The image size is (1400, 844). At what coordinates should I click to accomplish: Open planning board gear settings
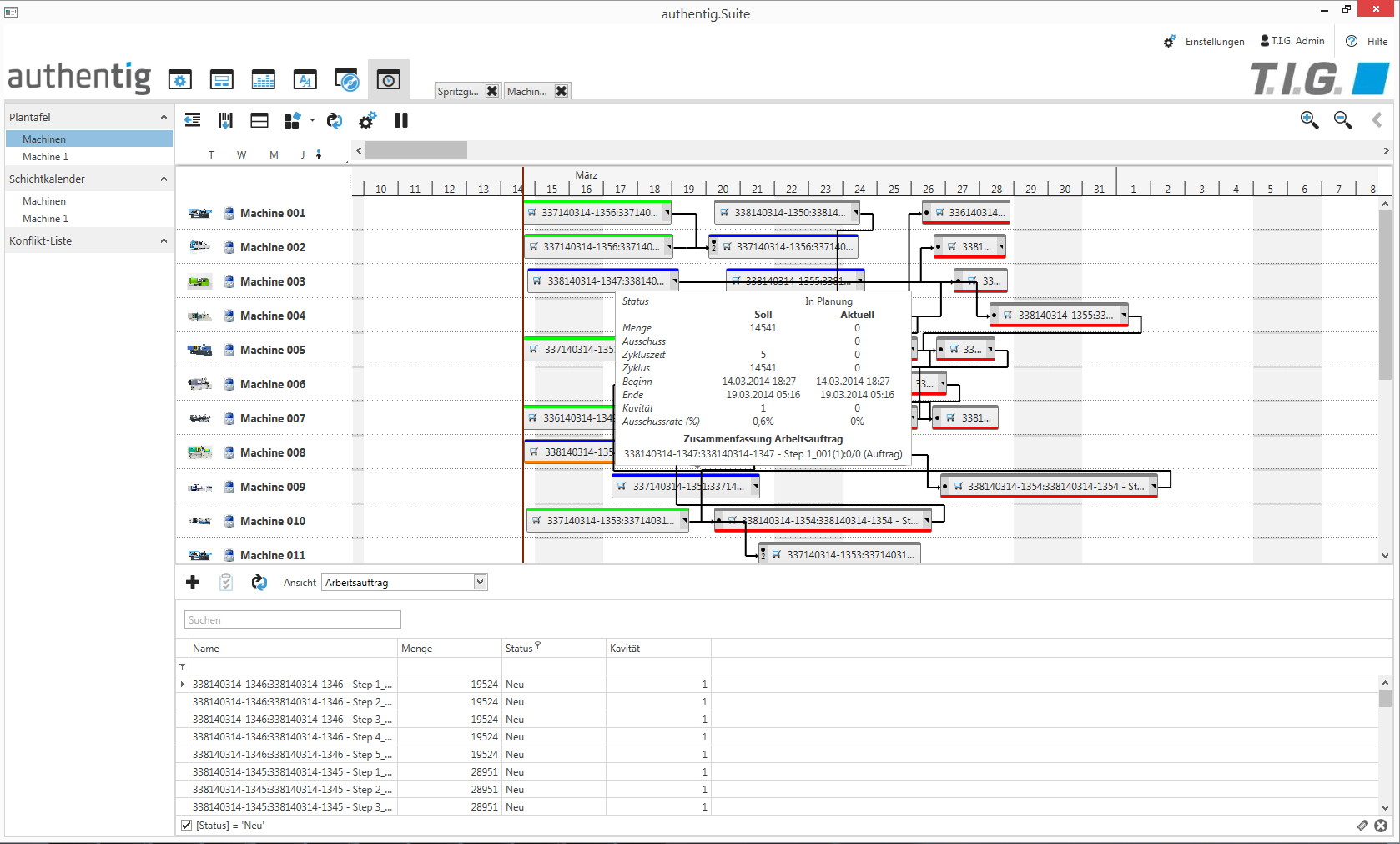coord(367,121)
